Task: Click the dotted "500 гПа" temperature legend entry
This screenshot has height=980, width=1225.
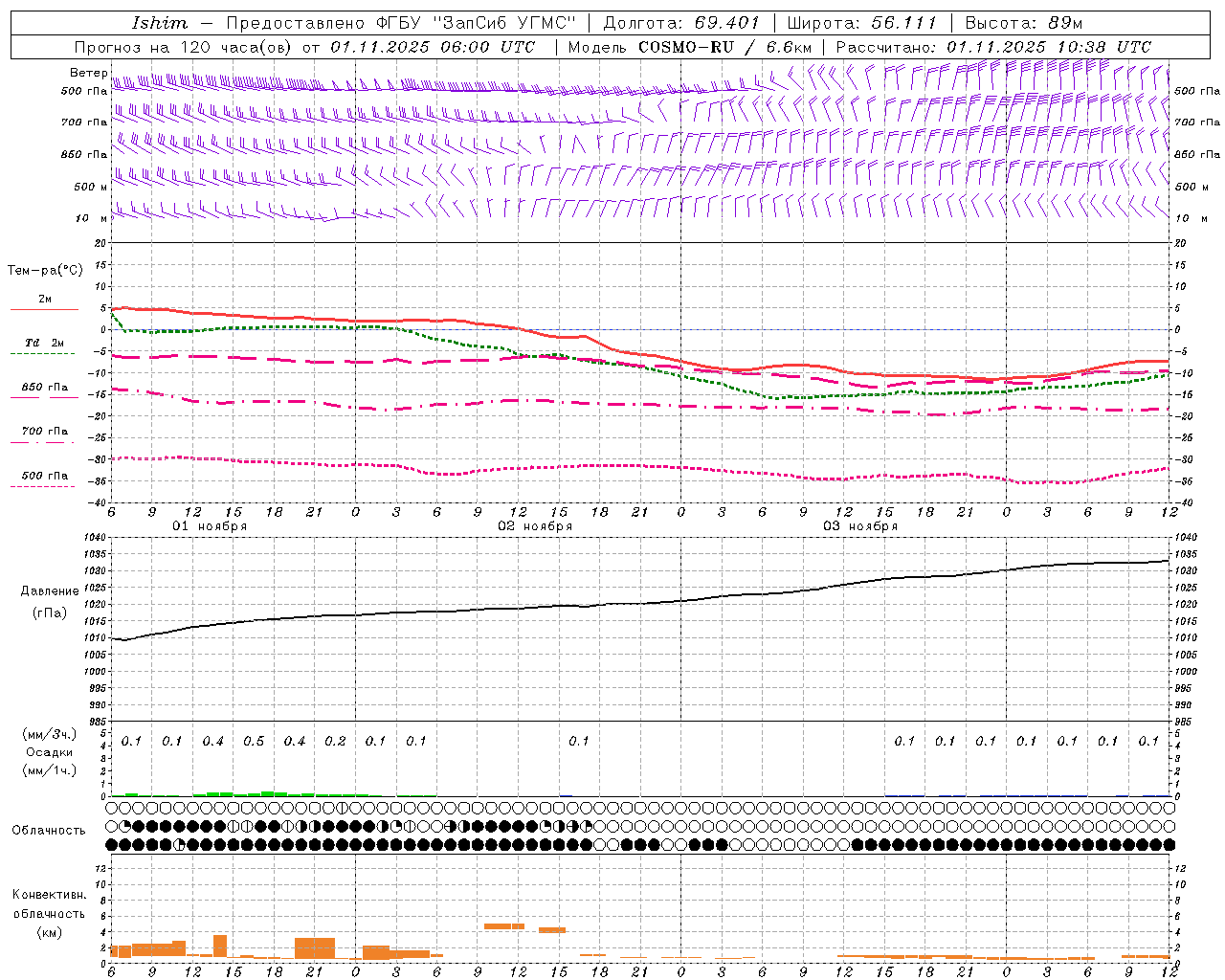Action: point(45,476)
